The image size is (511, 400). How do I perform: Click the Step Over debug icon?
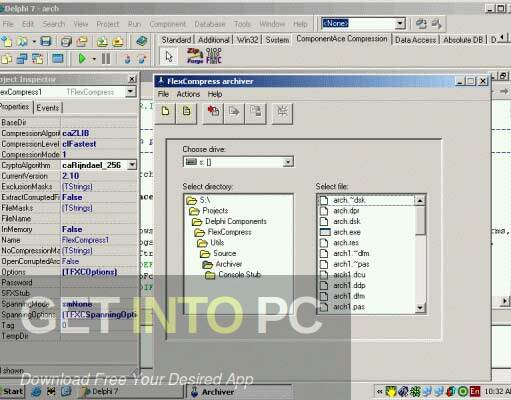142,59
